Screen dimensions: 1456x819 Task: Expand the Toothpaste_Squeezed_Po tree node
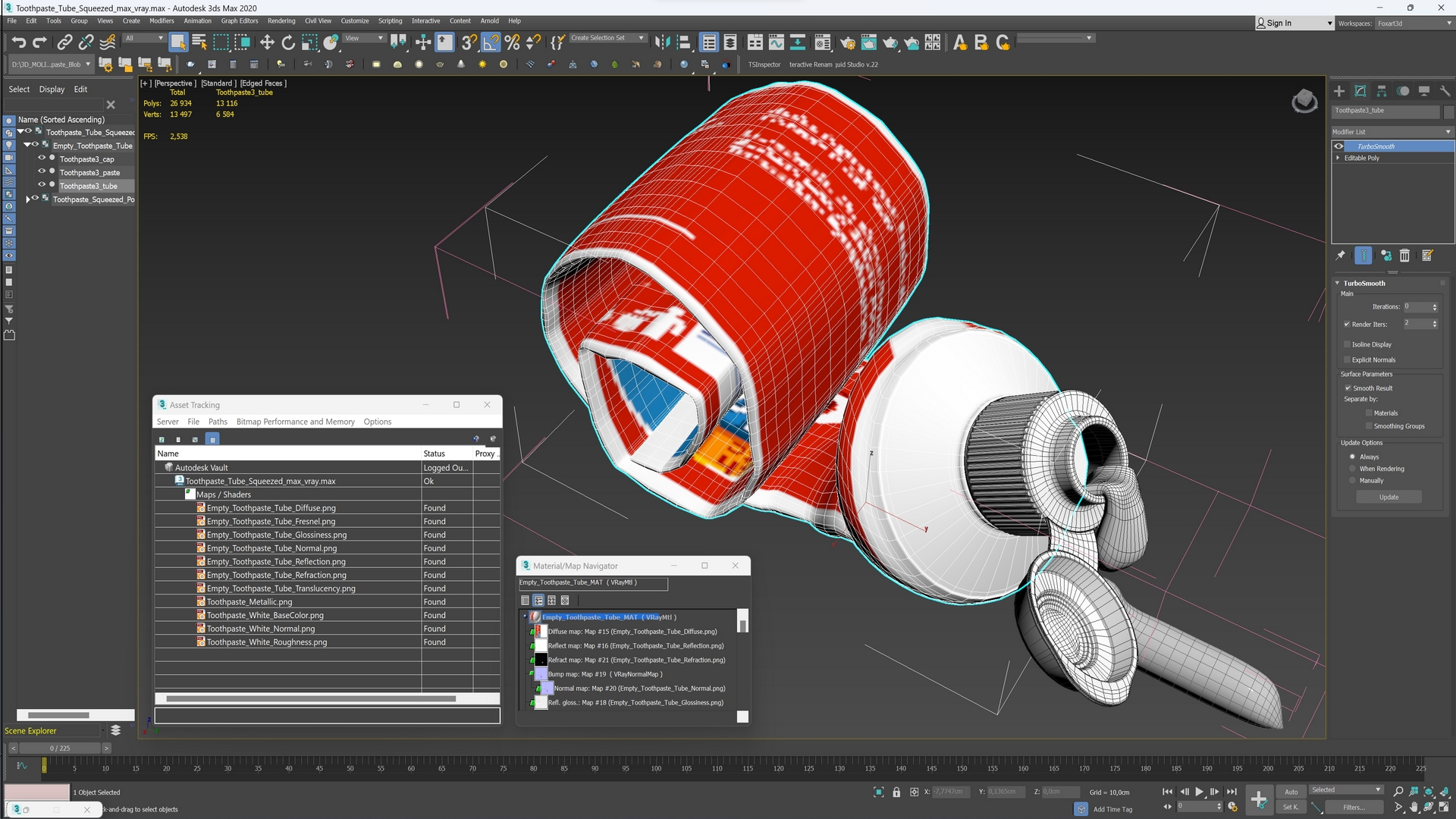tap(28, 199)
